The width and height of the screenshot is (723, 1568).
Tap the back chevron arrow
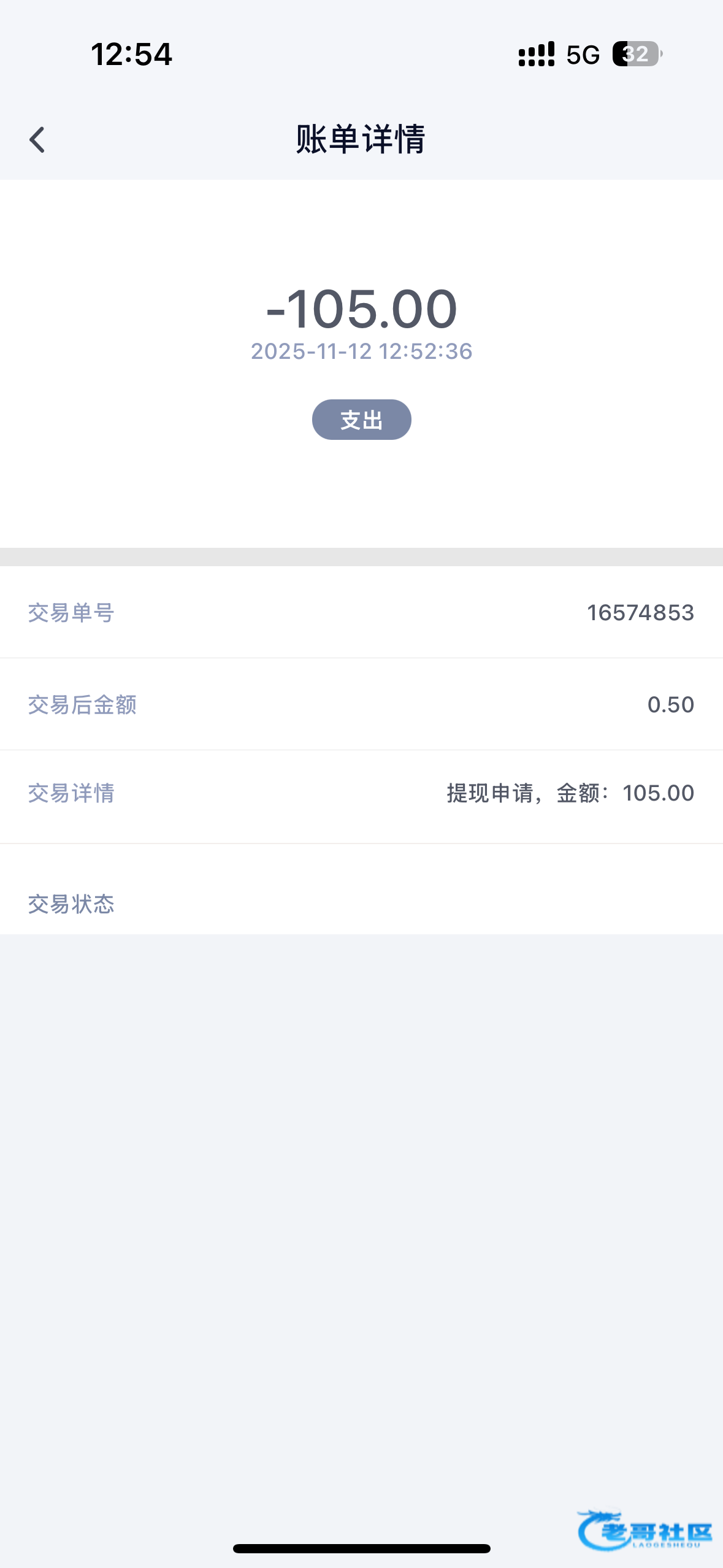37,140
